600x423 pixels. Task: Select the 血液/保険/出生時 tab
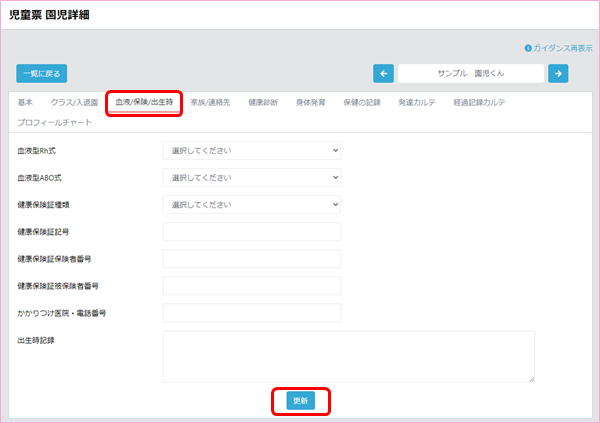point(144,102)
